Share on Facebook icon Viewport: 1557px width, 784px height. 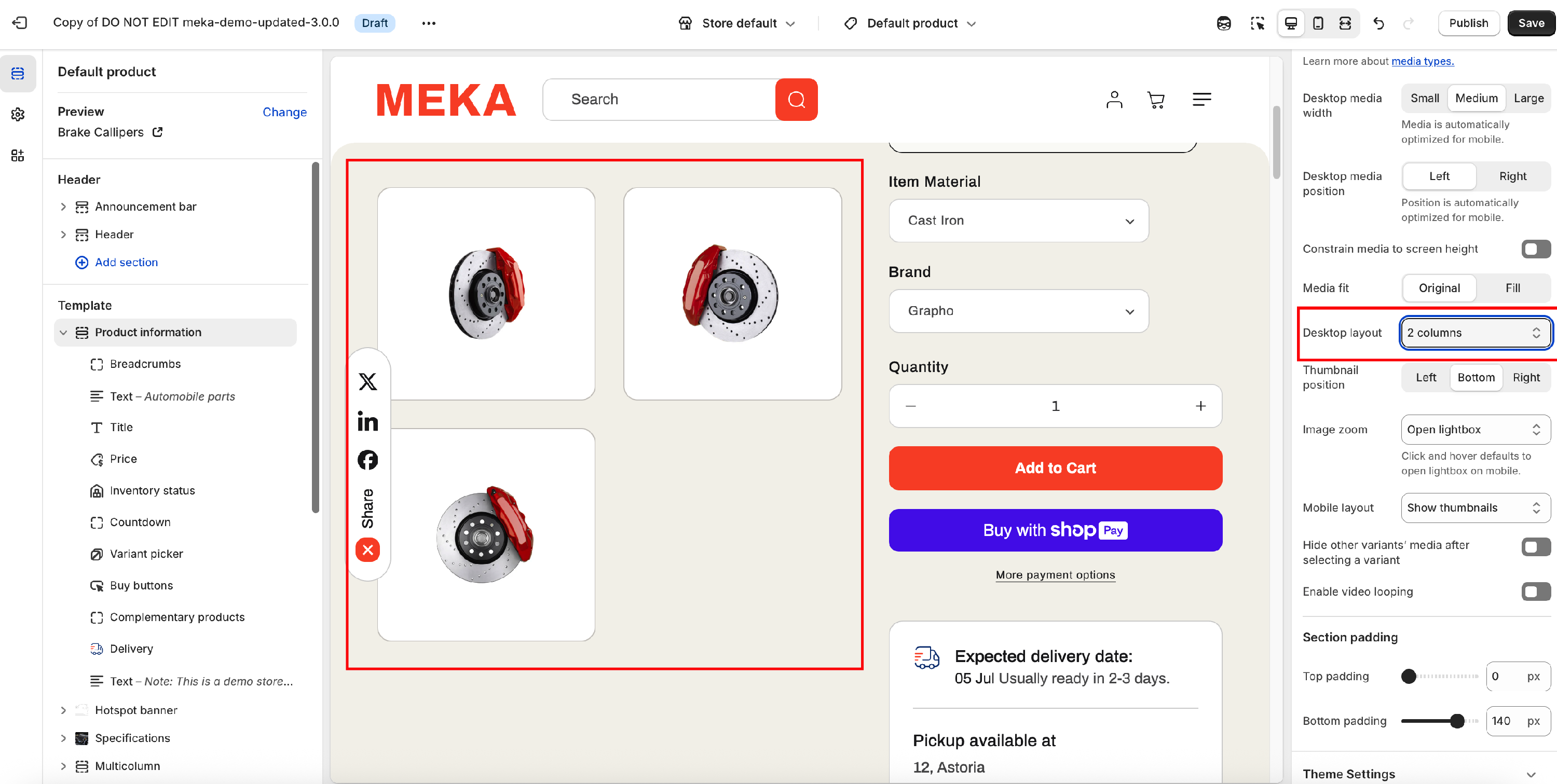click(367, 460)
